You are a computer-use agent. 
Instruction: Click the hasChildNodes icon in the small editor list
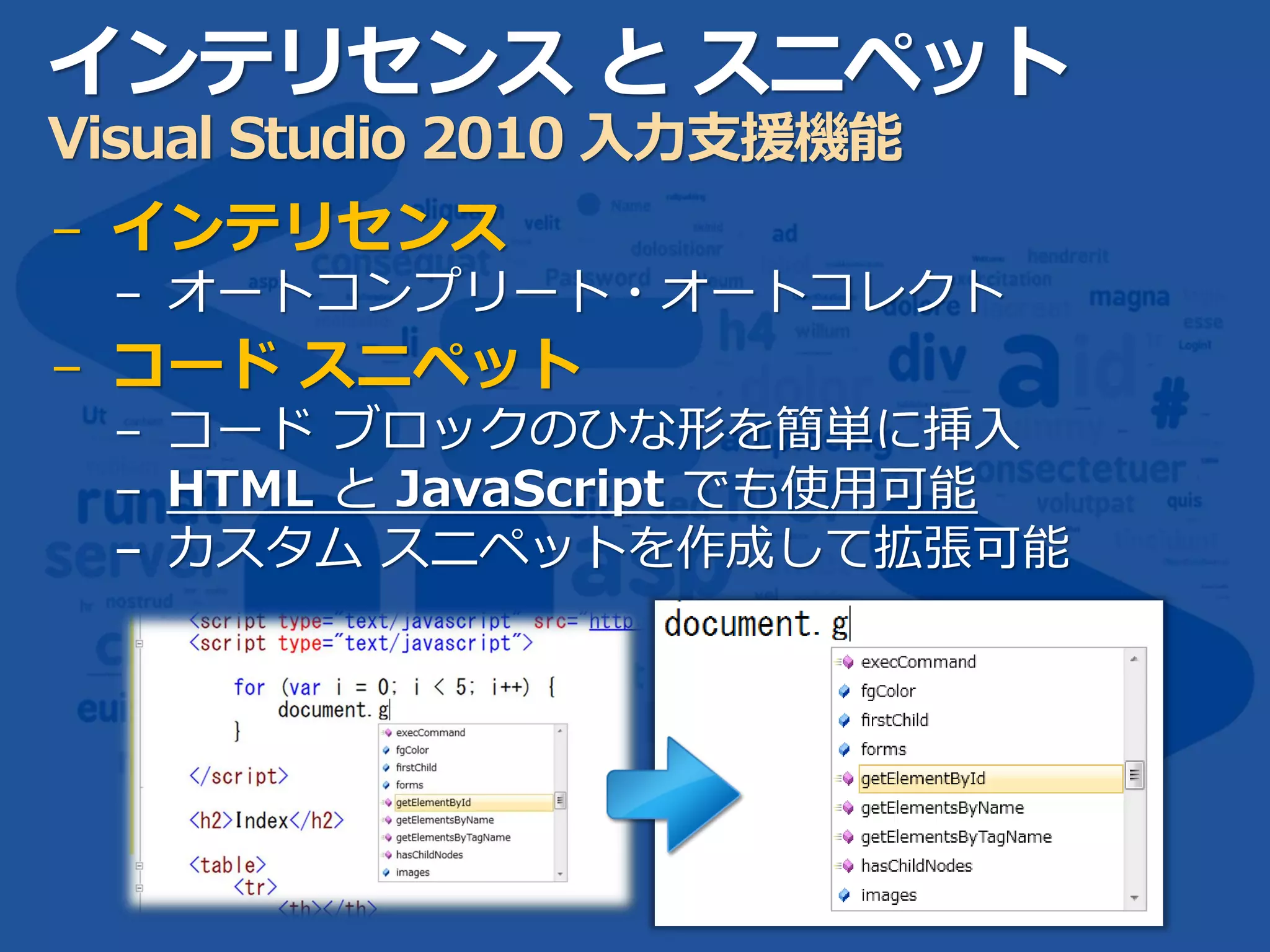click(387, 855)
